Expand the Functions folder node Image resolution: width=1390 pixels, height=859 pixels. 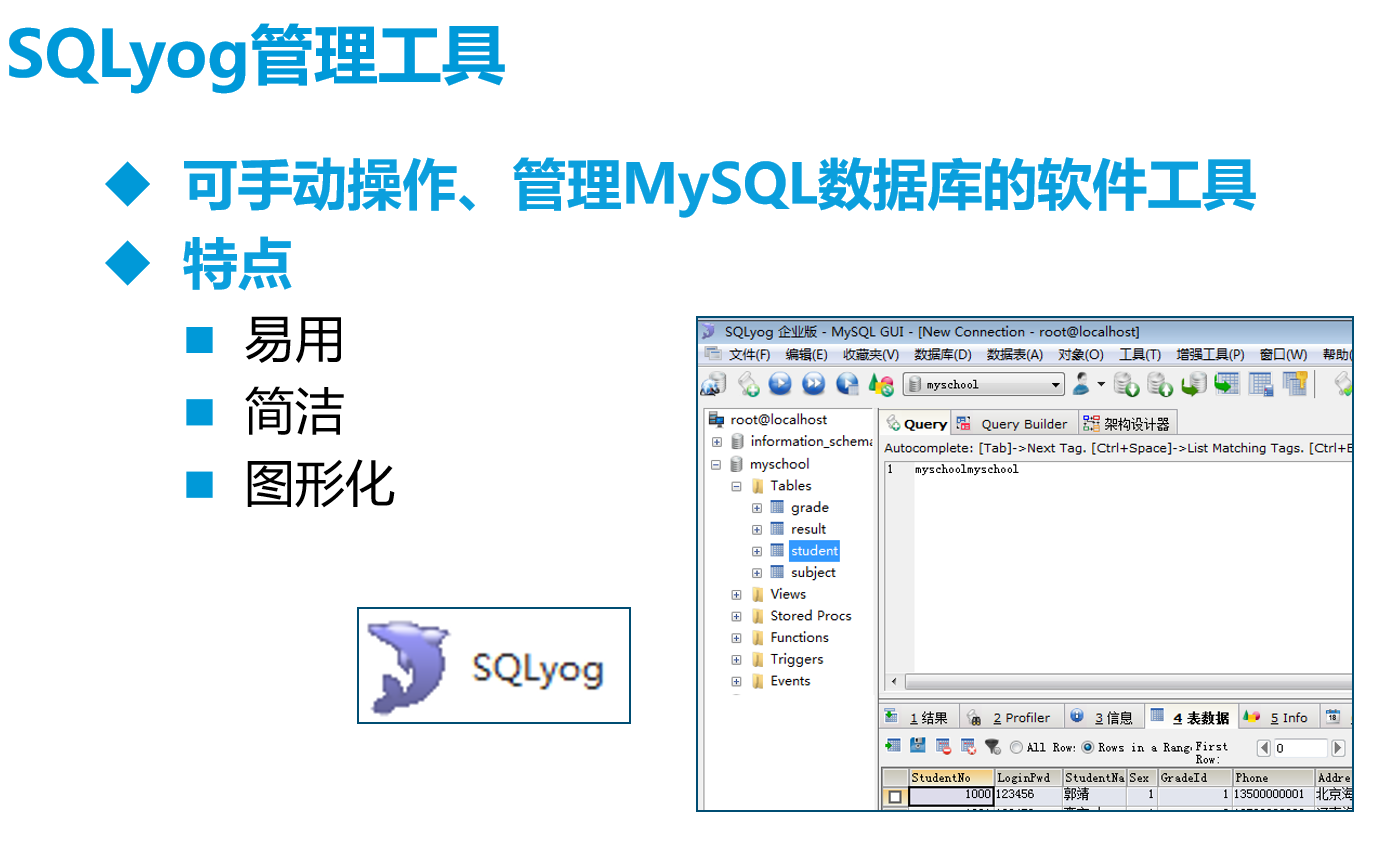click(x=737, y=638)
